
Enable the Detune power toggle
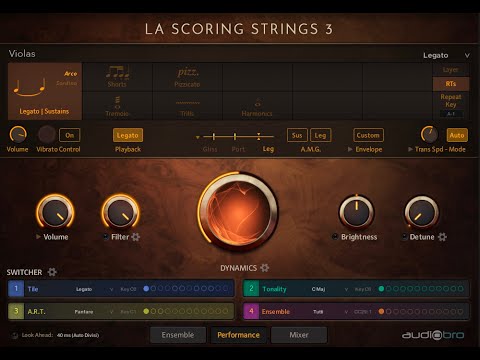click(404, 237)
